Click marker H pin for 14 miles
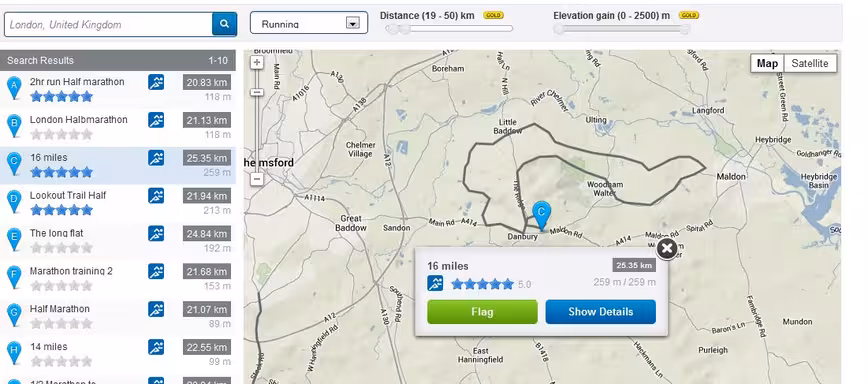Screen dimensions: 868x384 pos(14,352)
